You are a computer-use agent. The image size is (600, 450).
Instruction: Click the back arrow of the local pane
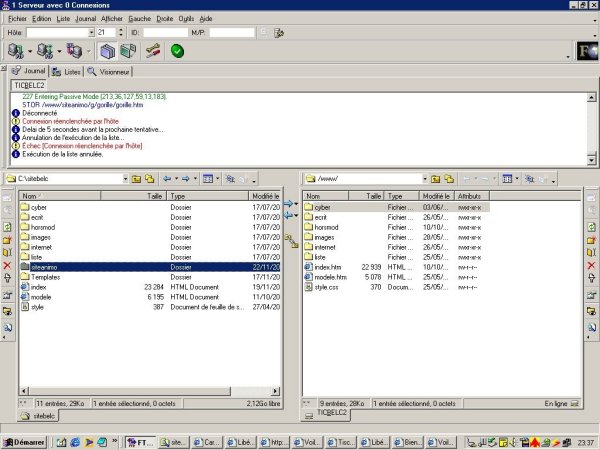pyautogui.click(x=167, y=179)
